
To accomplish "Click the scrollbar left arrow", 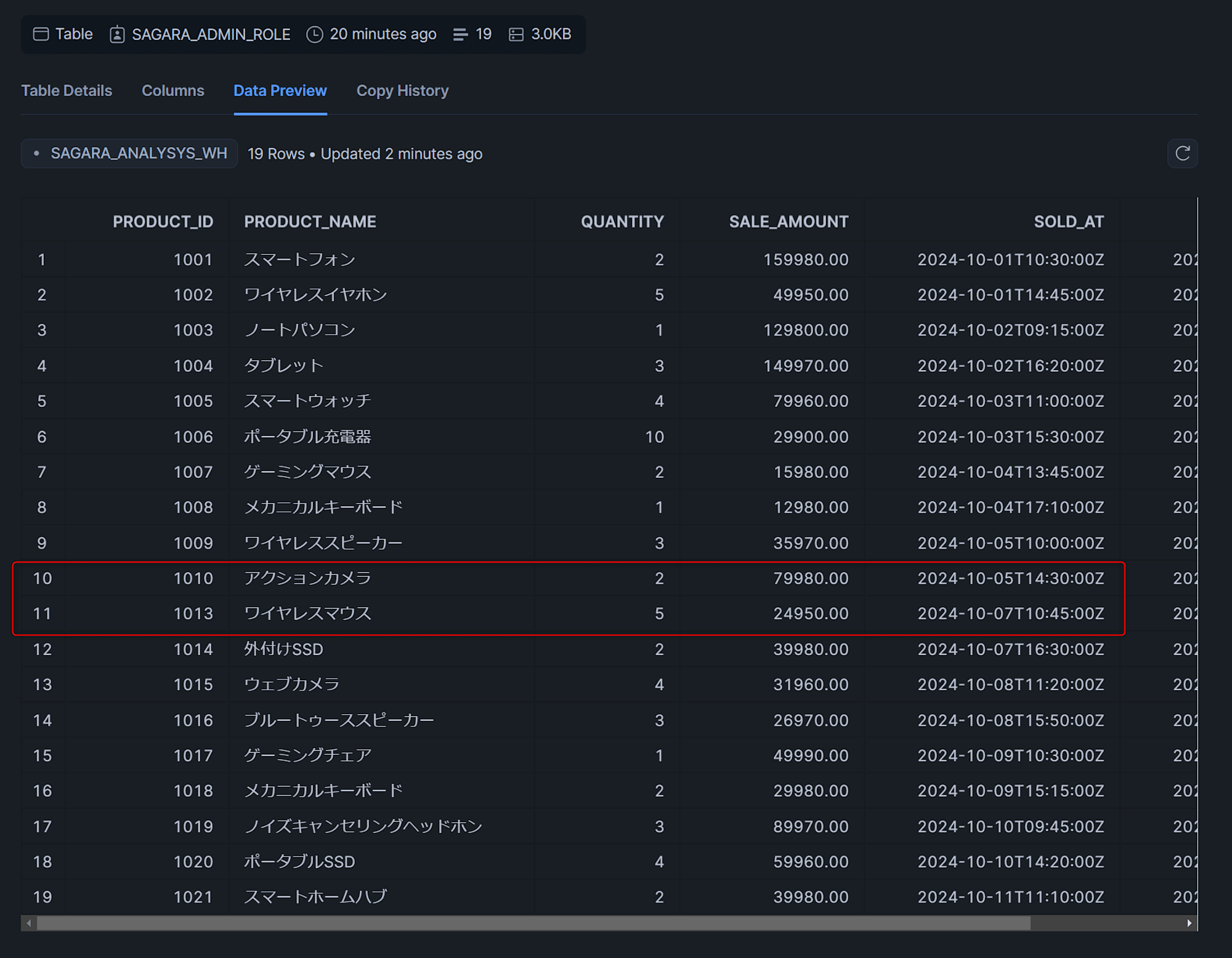I will point(28,923).
